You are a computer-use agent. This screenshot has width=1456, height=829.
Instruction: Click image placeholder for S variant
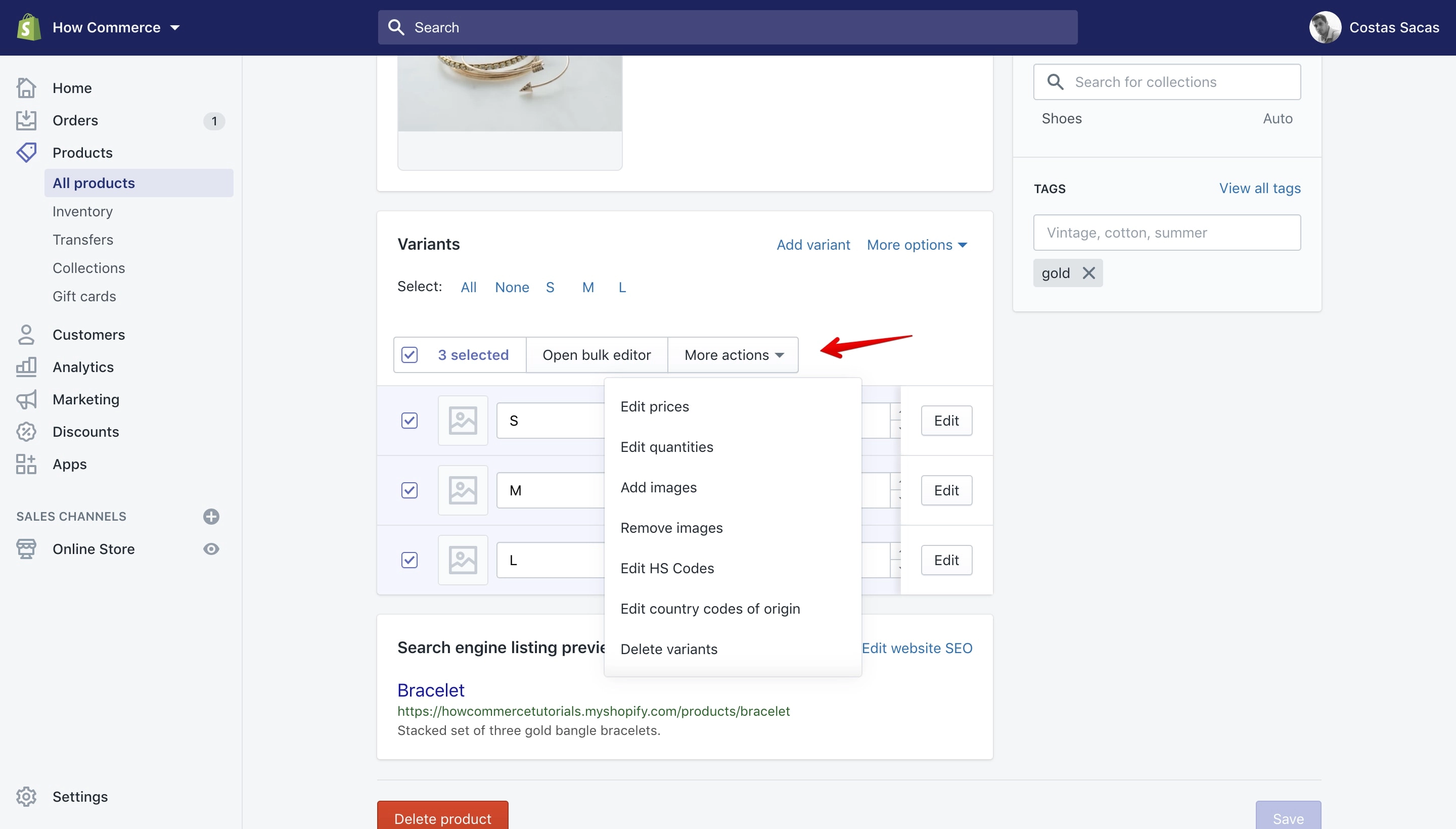pos(463,420)
